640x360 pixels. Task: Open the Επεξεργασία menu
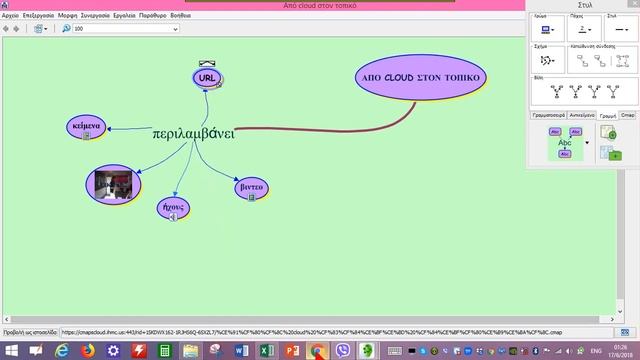38,15
